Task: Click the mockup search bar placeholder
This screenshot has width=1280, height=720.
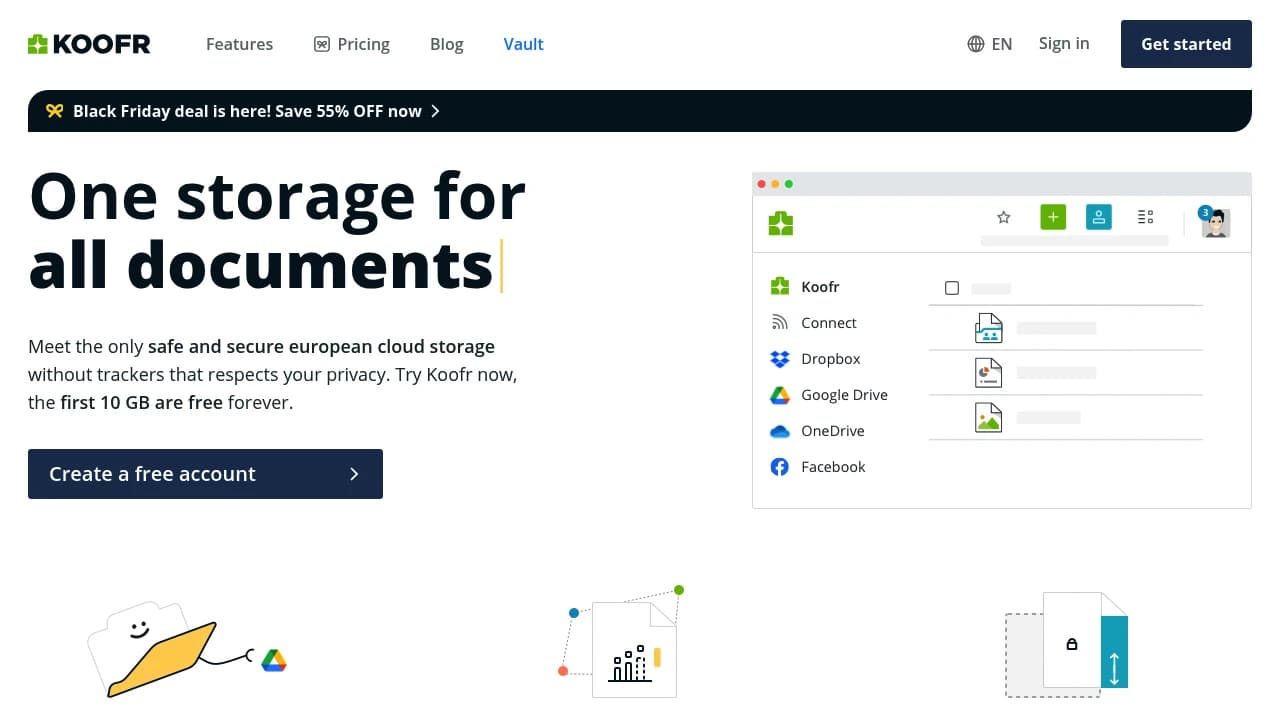Action: pyautogui.click(x=1074, y=241)
